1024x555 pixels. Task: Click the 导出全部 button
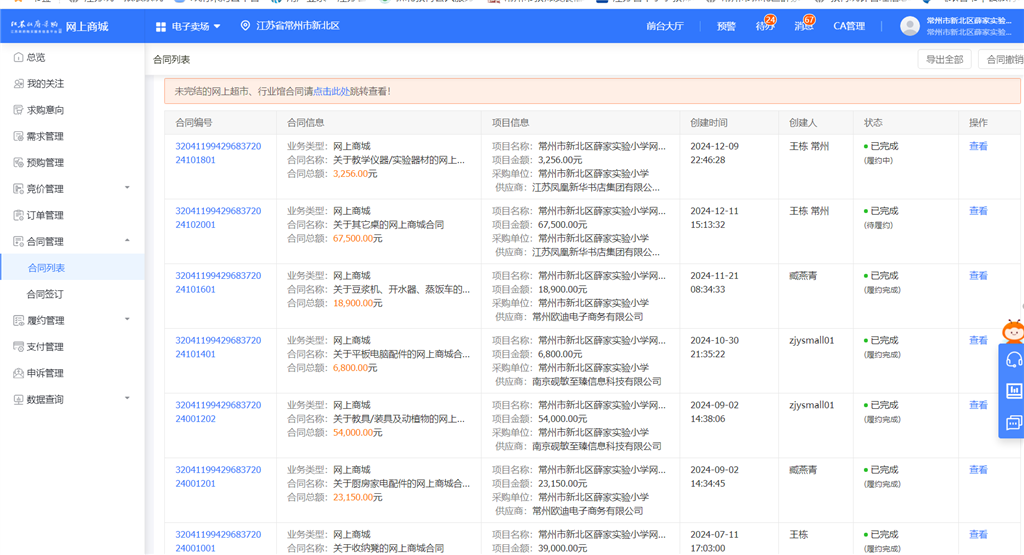(944, 59)
